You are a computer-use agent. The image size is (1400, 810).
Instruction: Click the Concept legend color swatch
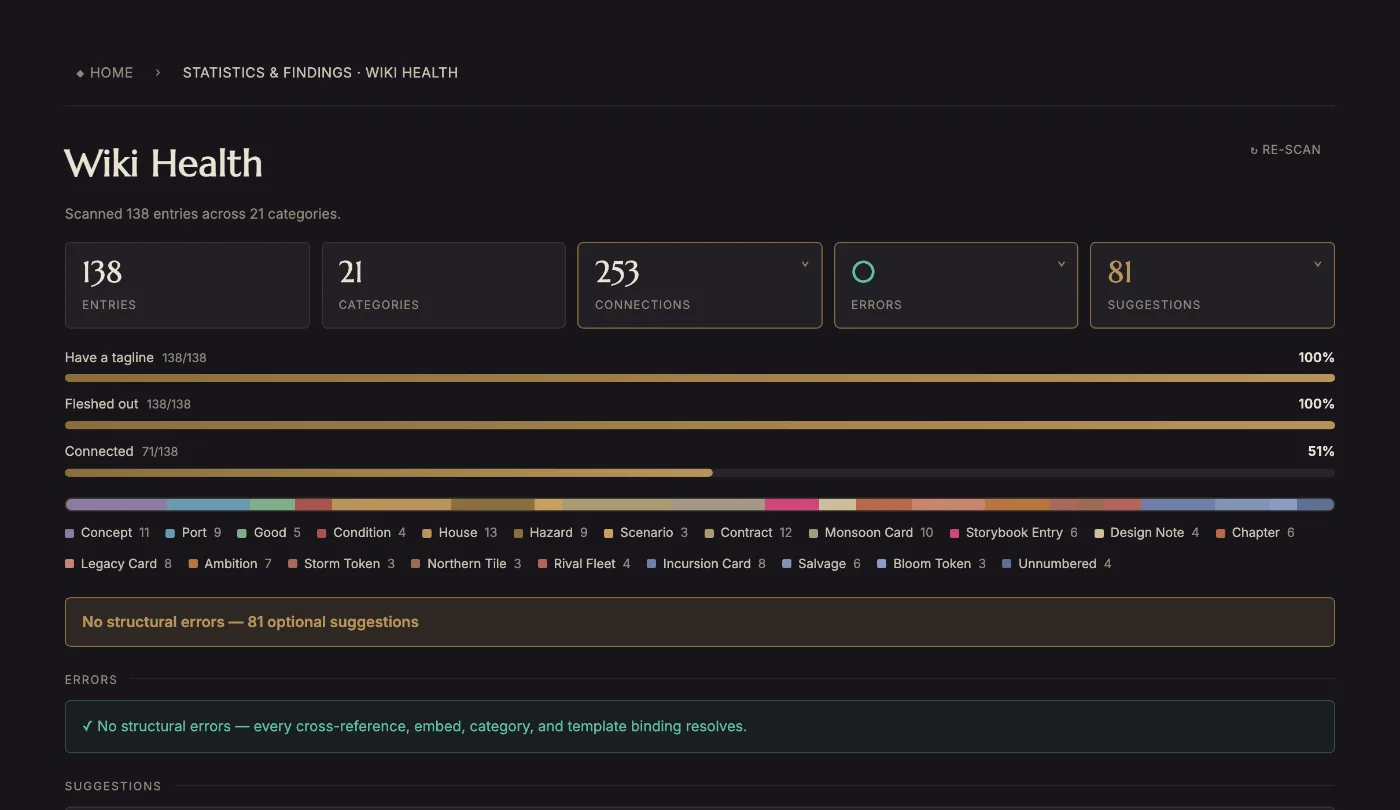[70, 533]
